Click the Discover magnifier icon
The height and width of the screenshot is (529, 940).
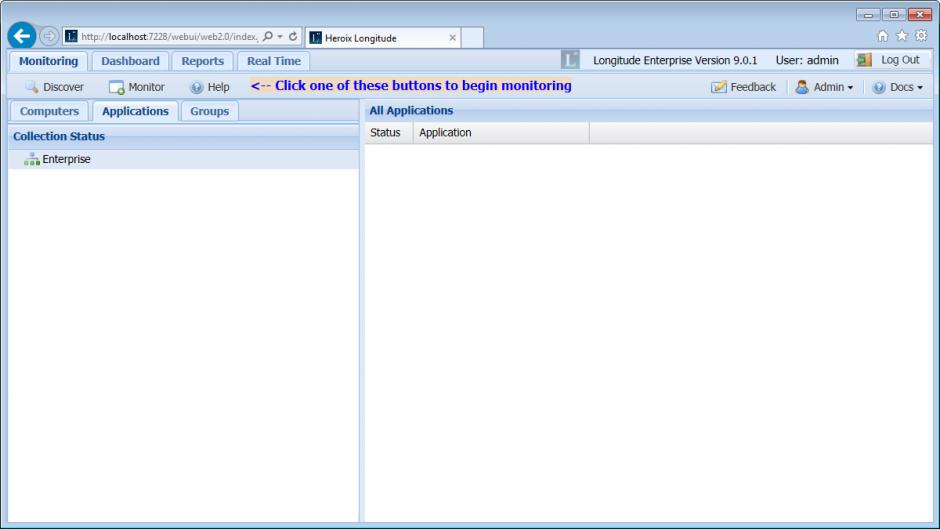tap(32, 87)
